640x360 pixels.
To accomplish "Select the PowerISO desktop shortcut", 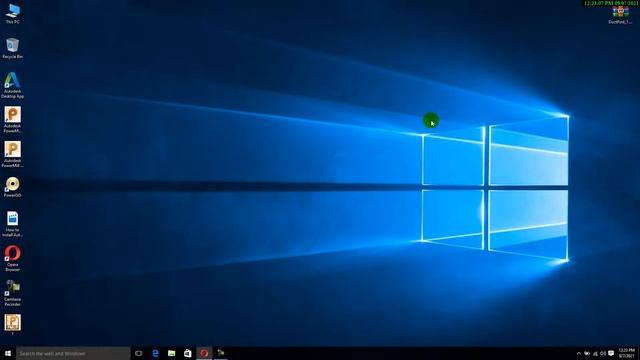I will 13,187.
